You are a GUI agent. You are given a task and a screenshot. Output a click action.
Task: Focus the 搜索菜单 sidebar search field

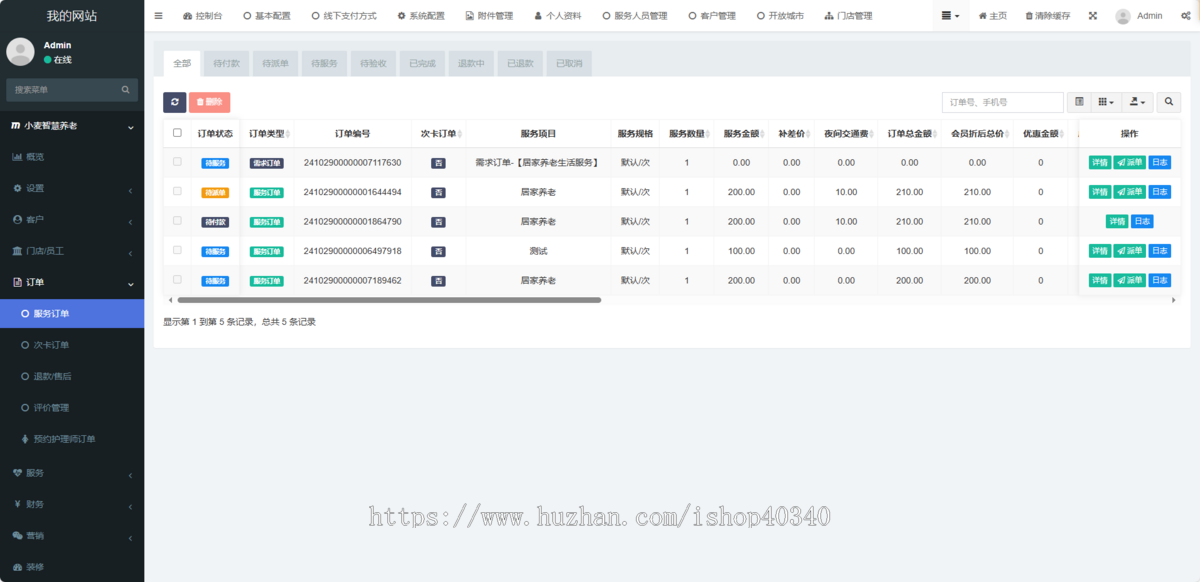click(x=64, y=90)
